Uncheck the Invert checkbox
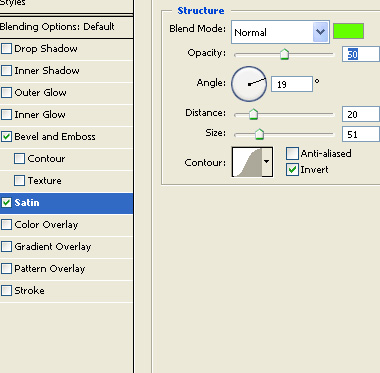The image size is (380, 373). tap(292, 170)
